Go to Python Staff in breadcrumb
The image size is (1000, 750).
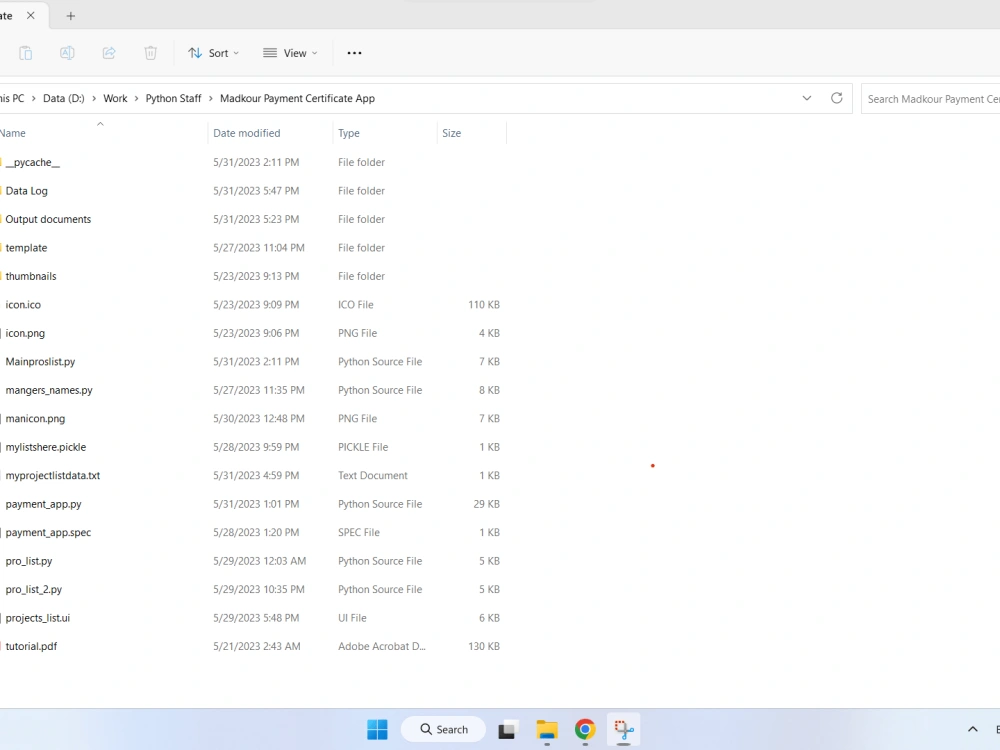(x=173, y=98)
